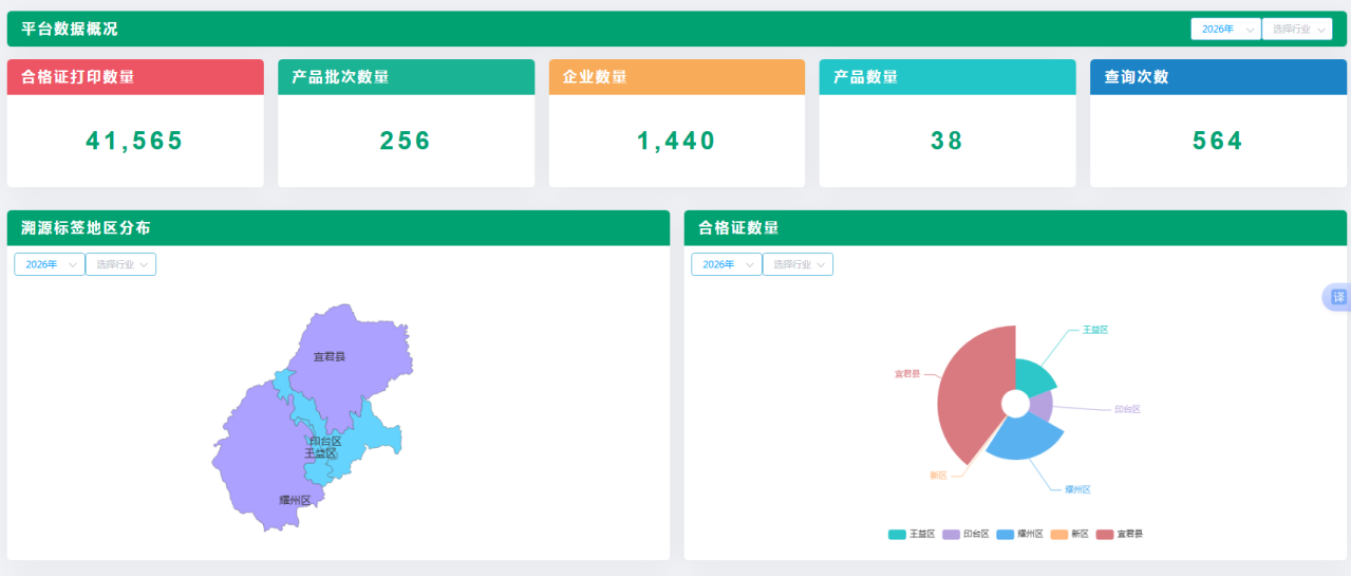Click the 企业数量 card showing 1,440

676,140
